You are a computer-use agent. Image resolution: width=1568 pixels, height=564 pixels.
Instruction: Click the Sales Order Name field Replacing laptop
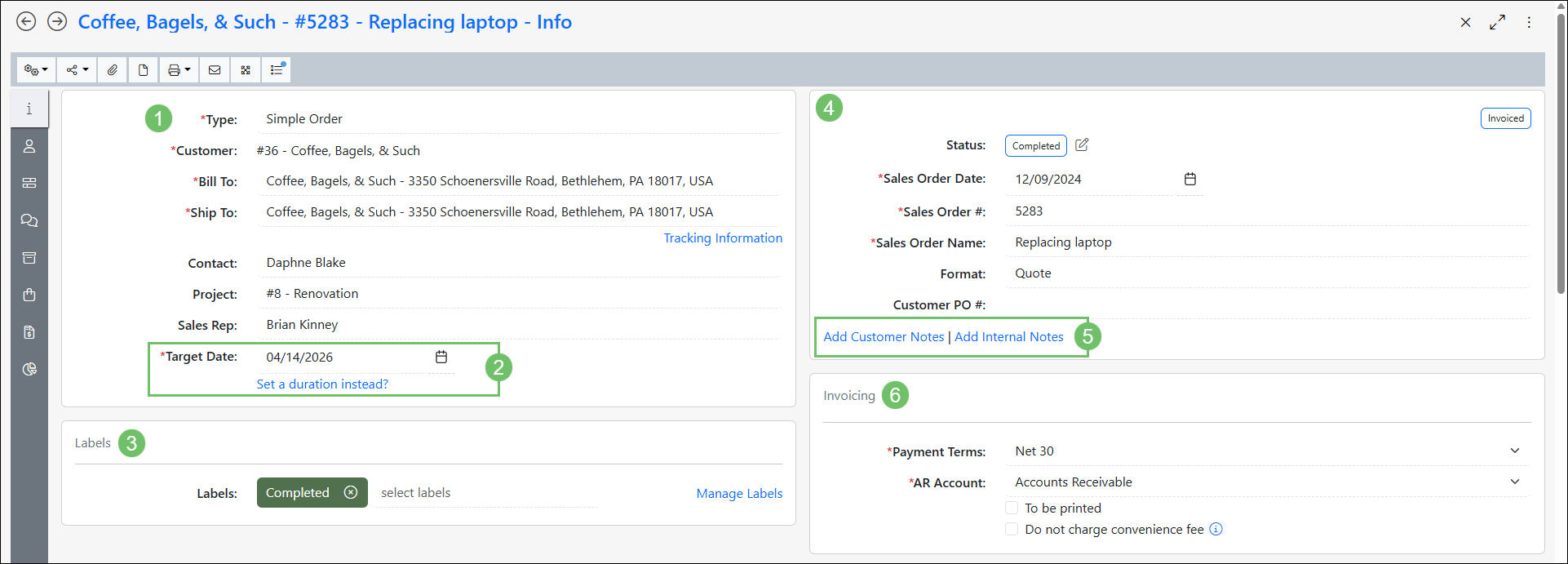coord(1269,242)
